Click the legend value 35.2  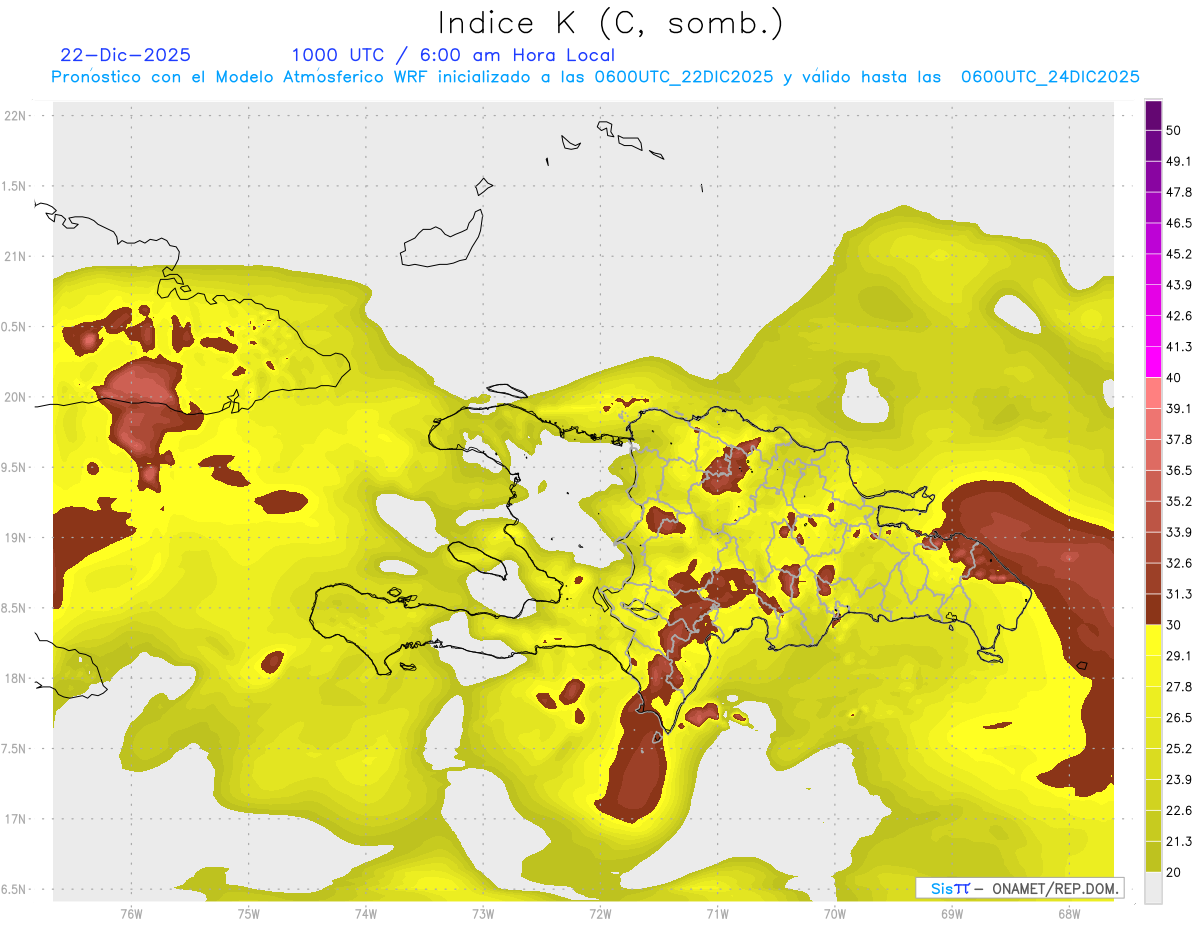click(1179, 501)
